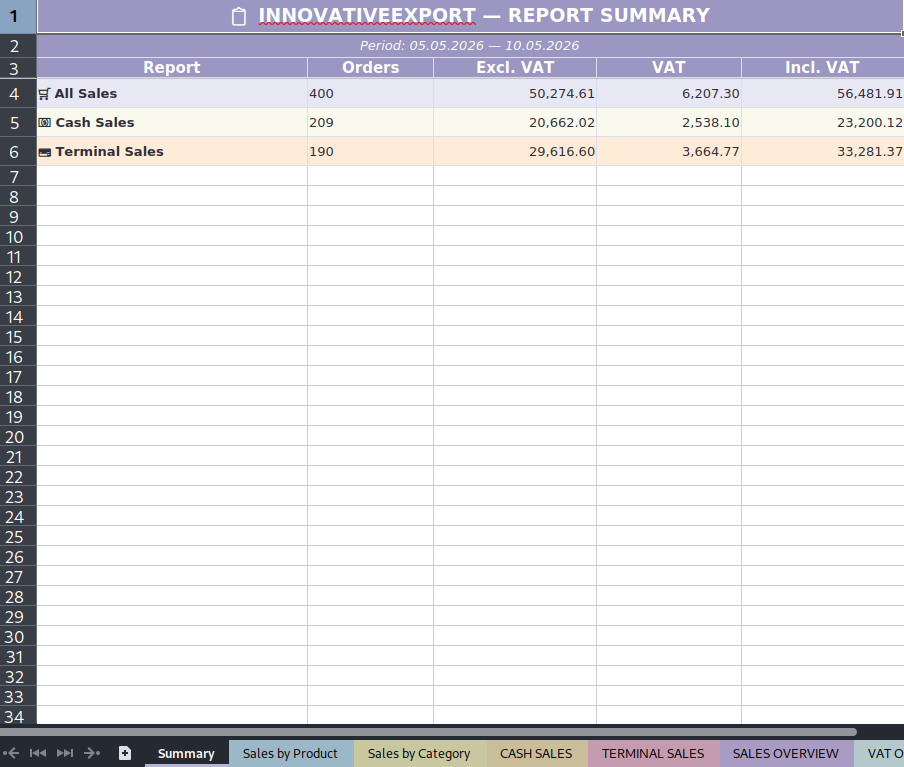Switch to the Summary sheet tab
The image size is (904, 767).
pyautogui.click(x=186, y=754)
